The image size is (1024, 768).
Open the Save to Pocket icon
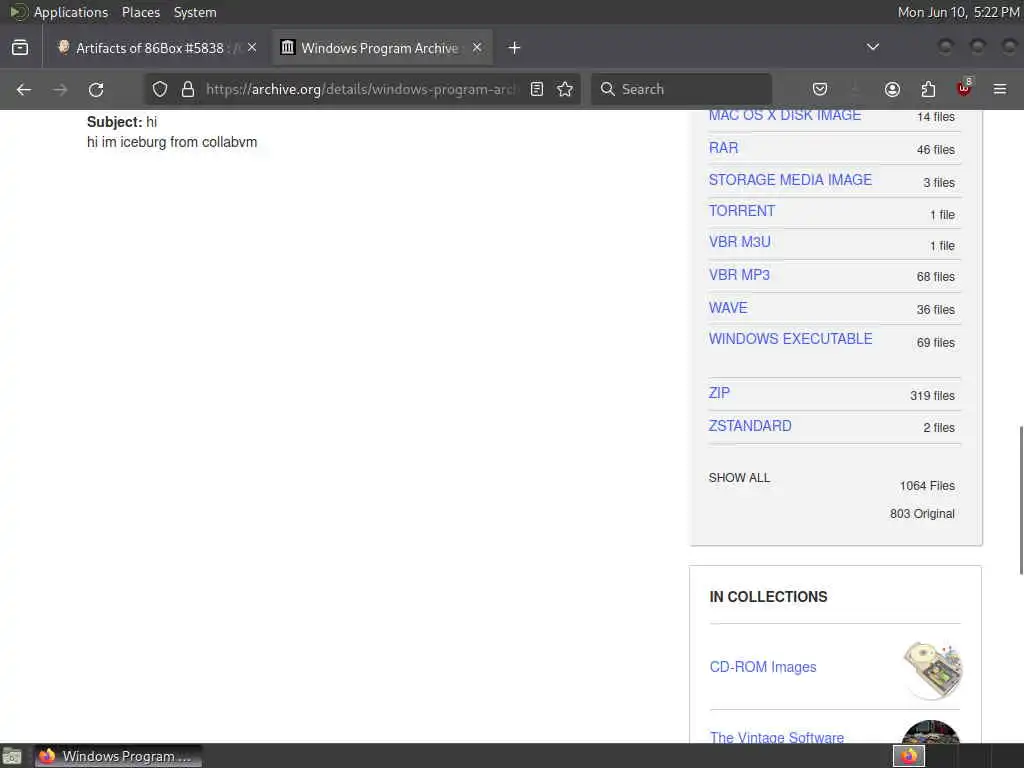click(820, 89)
